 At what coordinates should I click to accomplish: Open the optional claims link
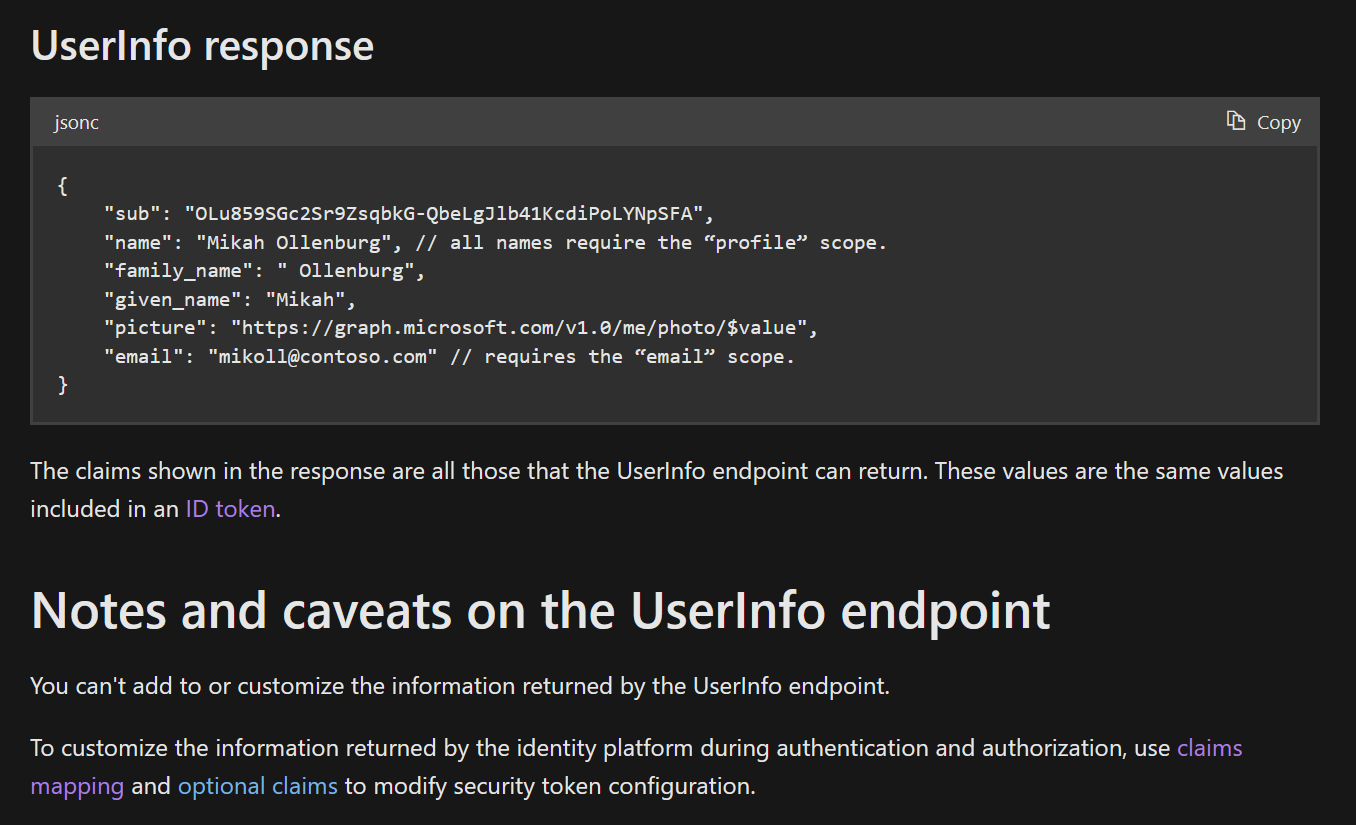[x=257, y=785]
